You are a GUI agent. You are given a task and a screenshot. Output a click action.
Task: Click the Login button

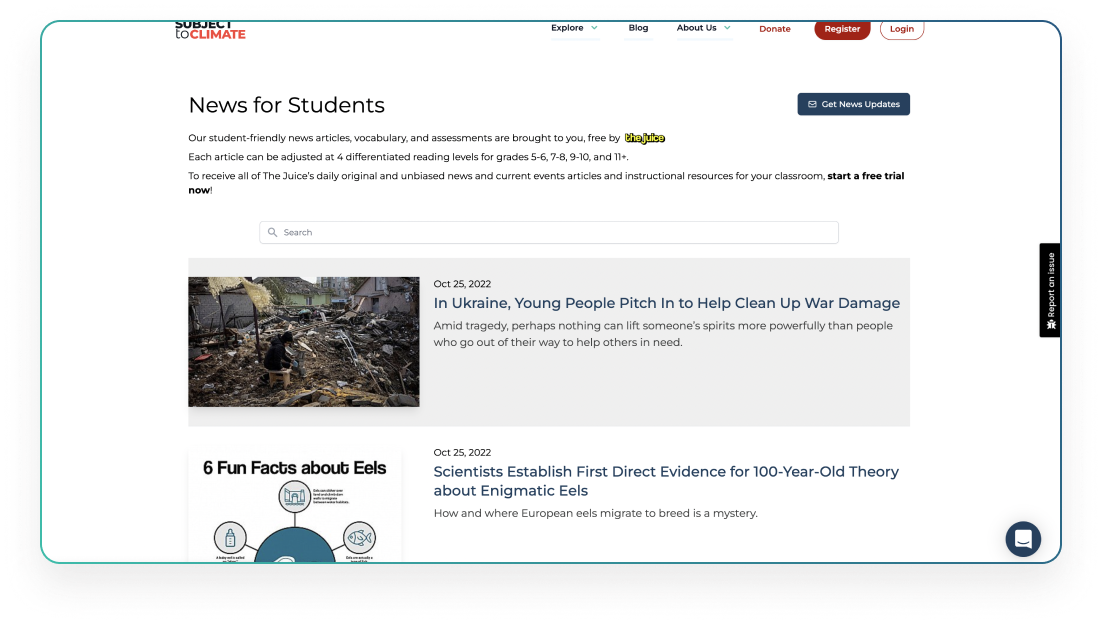click(x=901, y=29)
